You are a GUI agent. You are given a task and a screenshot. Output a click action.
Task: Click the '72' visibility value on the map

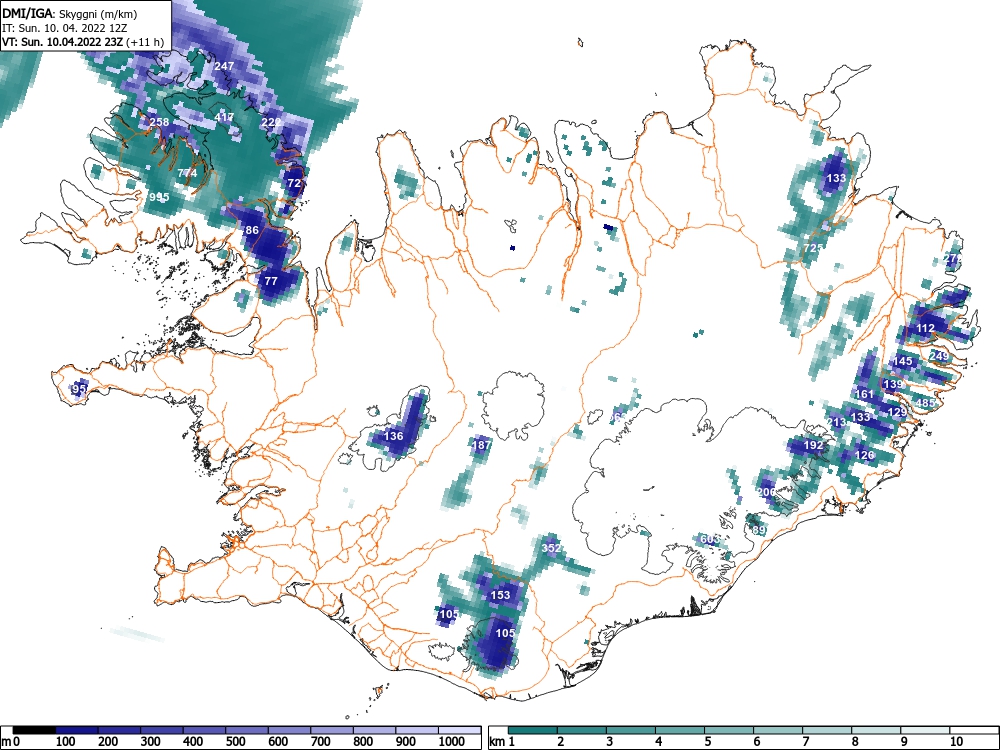click(x=294, y=183)
